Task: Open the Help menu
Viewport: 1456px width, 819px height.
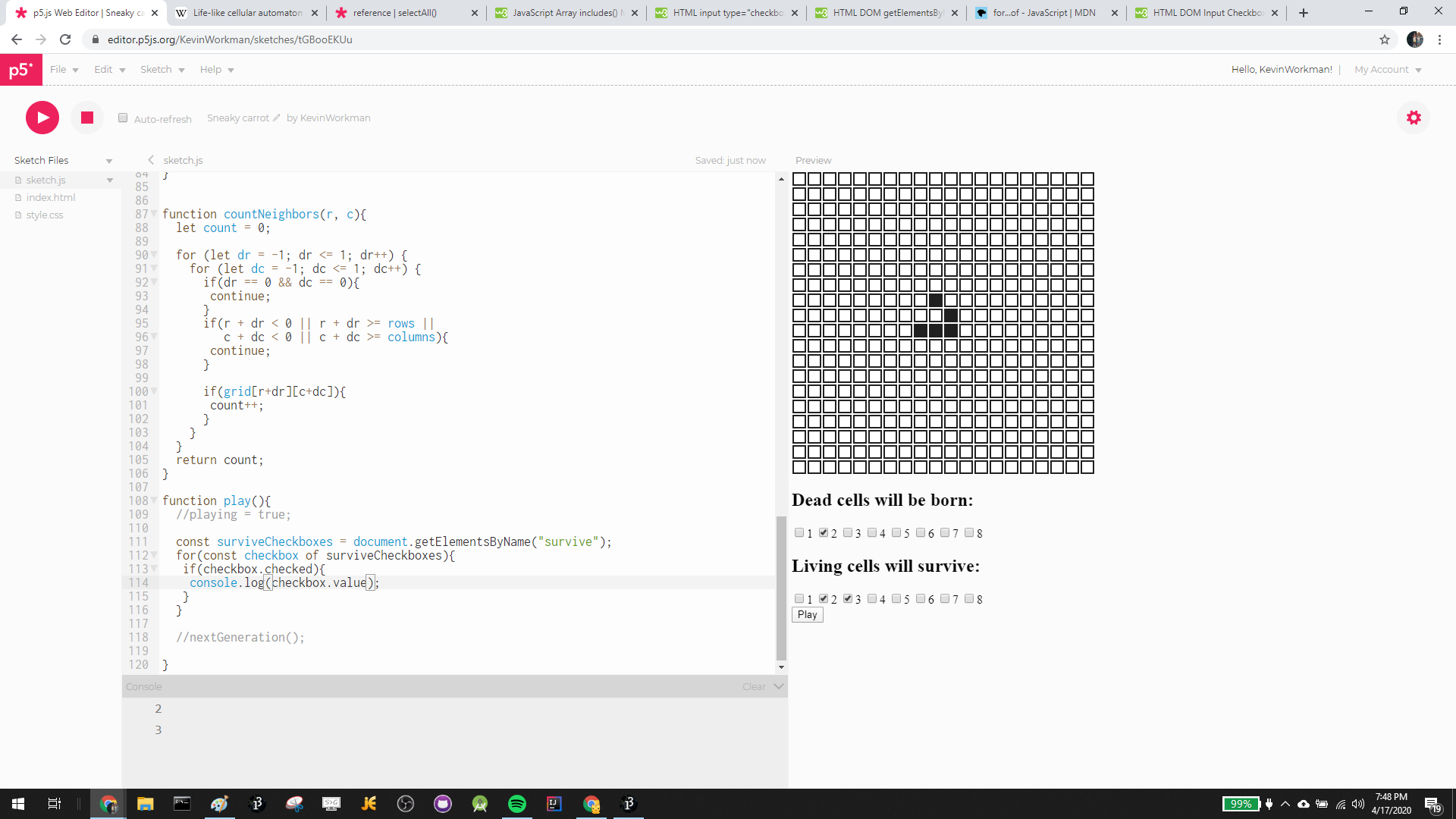Action: pyautogui.click(x=217, y=70)
